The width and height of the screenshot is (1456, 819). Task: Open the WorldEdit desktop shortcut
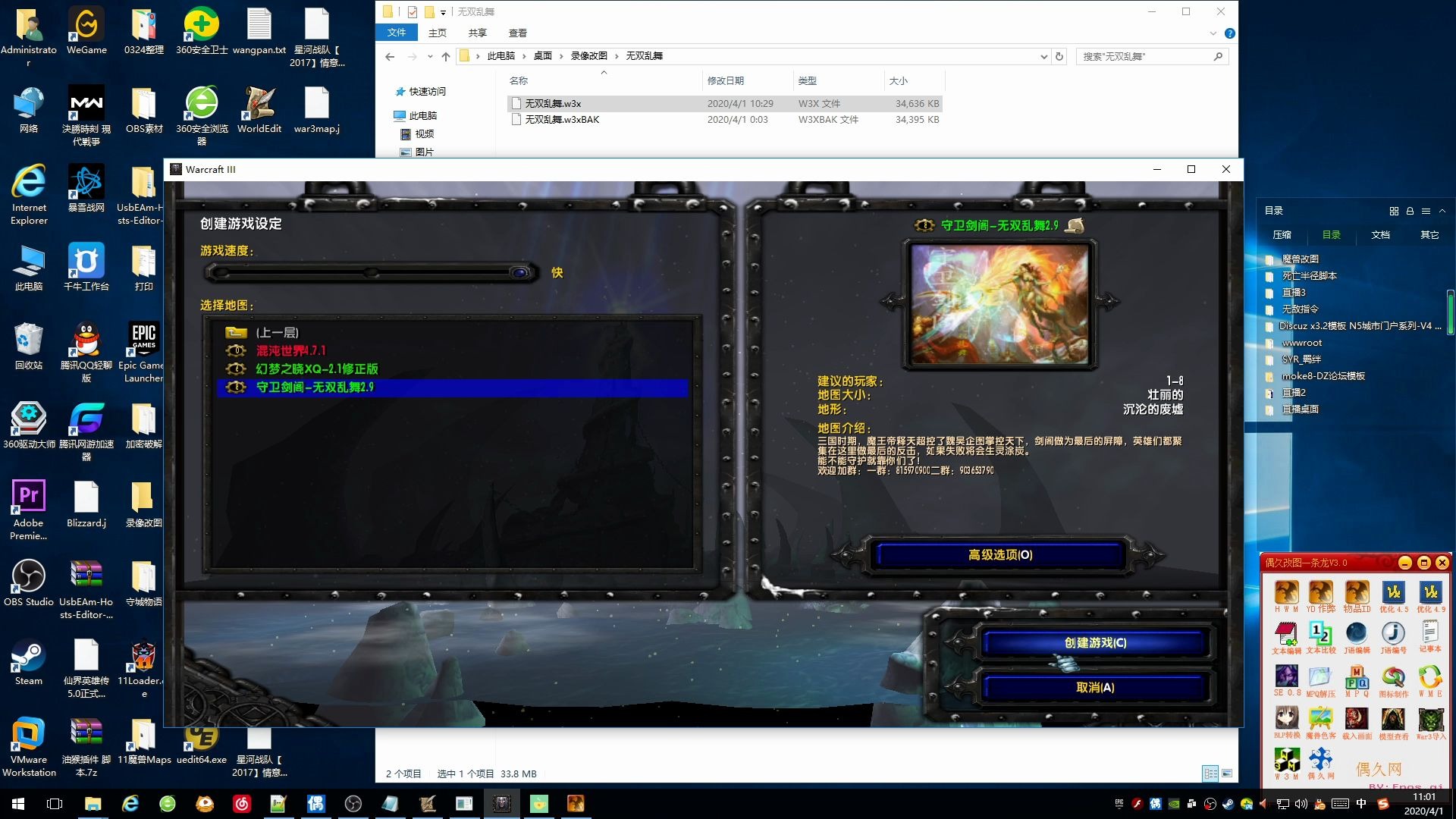click(x=259, y=110)
